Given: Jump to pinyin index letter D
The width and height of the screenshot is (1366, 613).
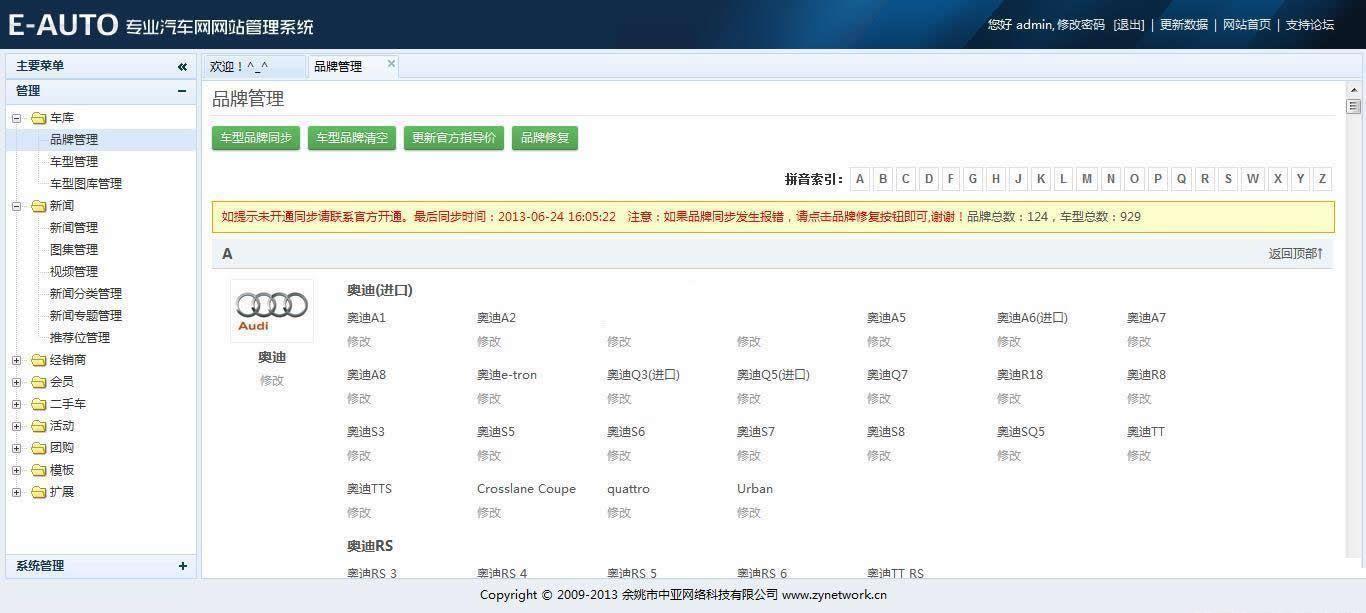Looking at the screenshot, I should 929,179.
